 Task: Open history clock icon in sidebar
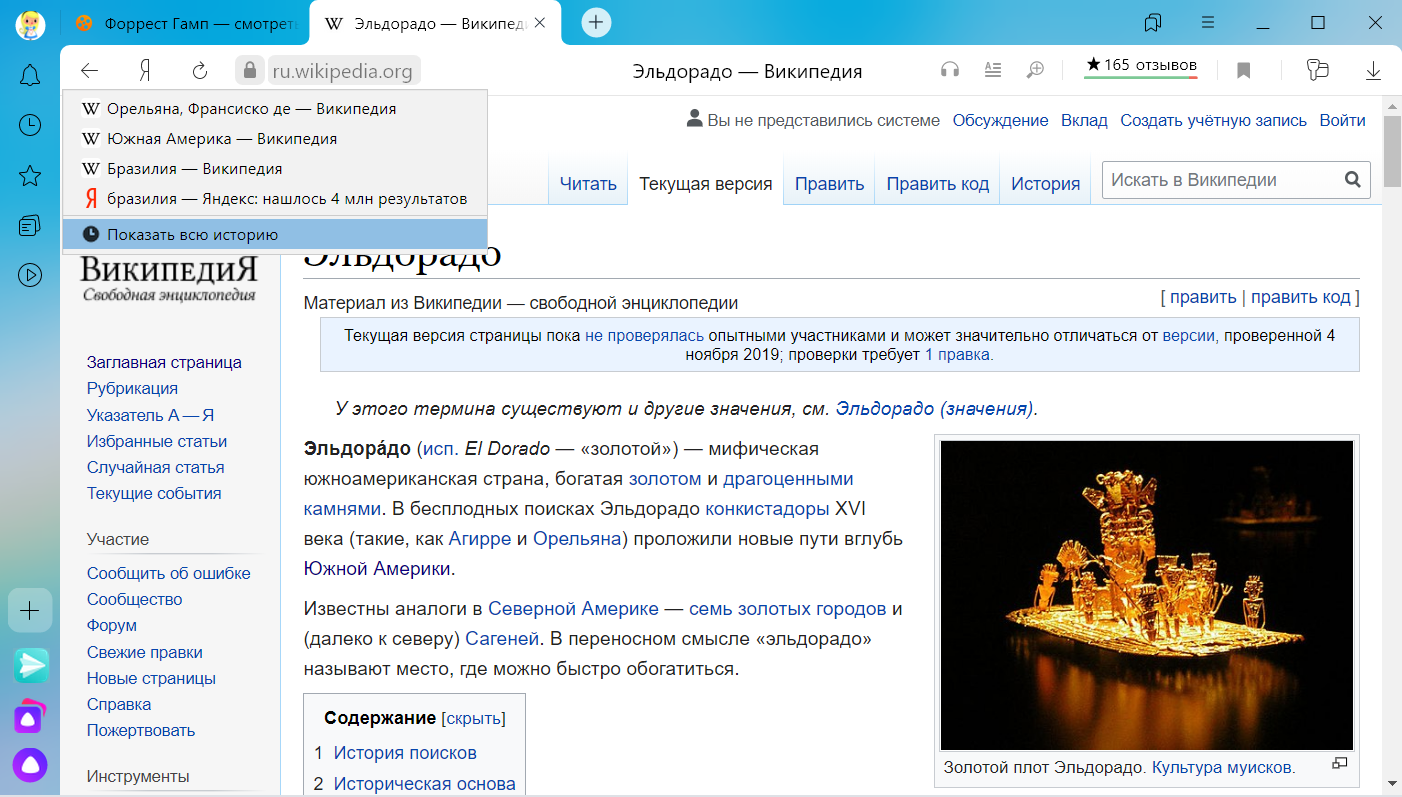click(30, 125)
